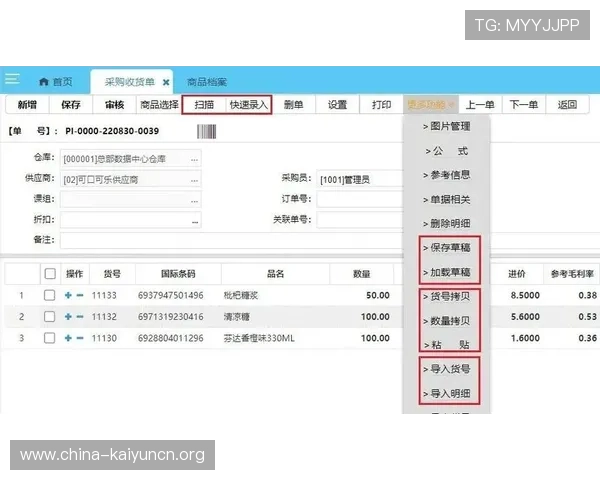
Task: Click the 打印 button
Action: 382,104
